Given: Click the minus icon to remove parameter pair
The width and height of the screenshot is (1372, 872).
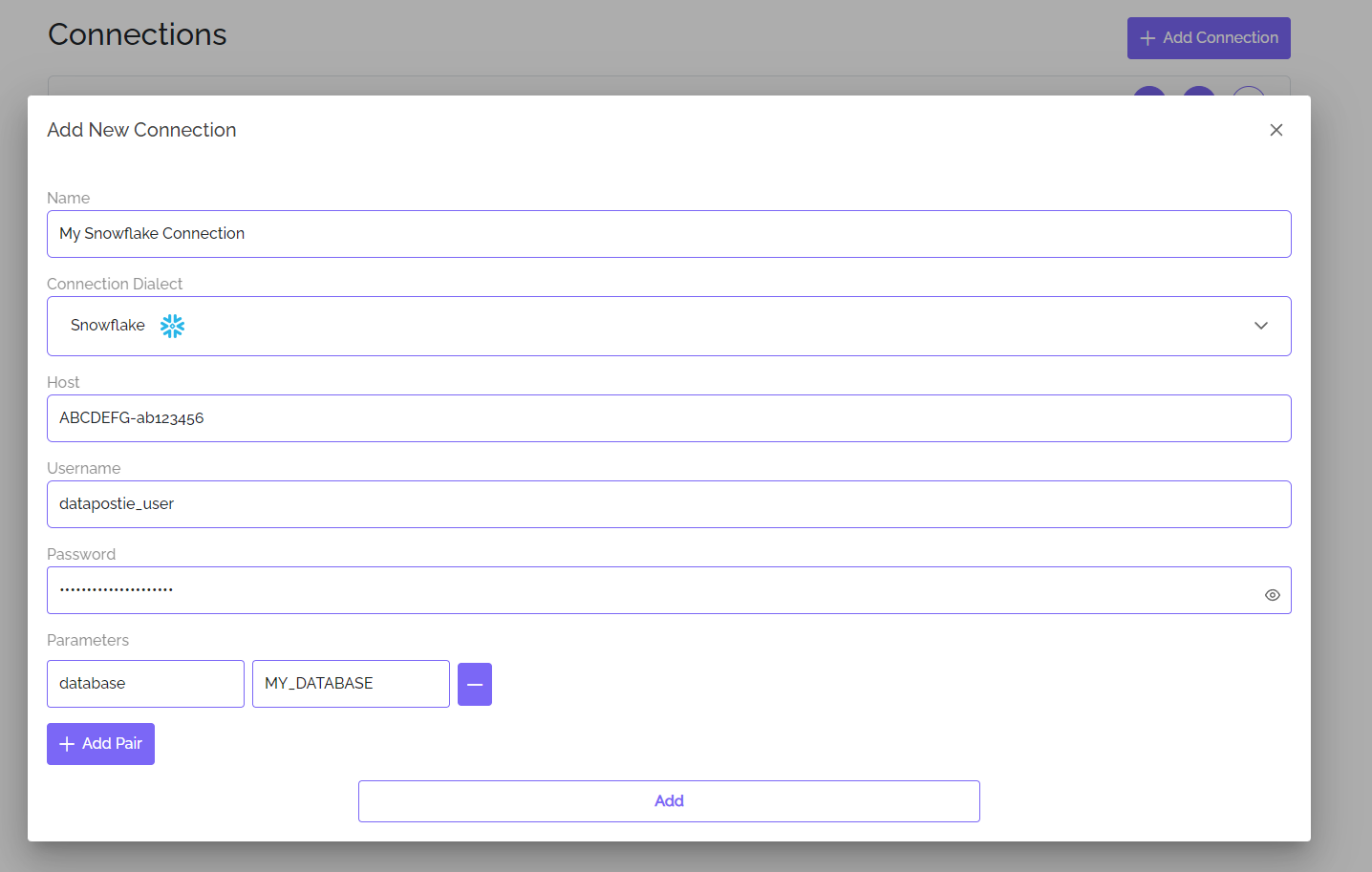Looking at the screenshot, I should (x=475, y=684).
